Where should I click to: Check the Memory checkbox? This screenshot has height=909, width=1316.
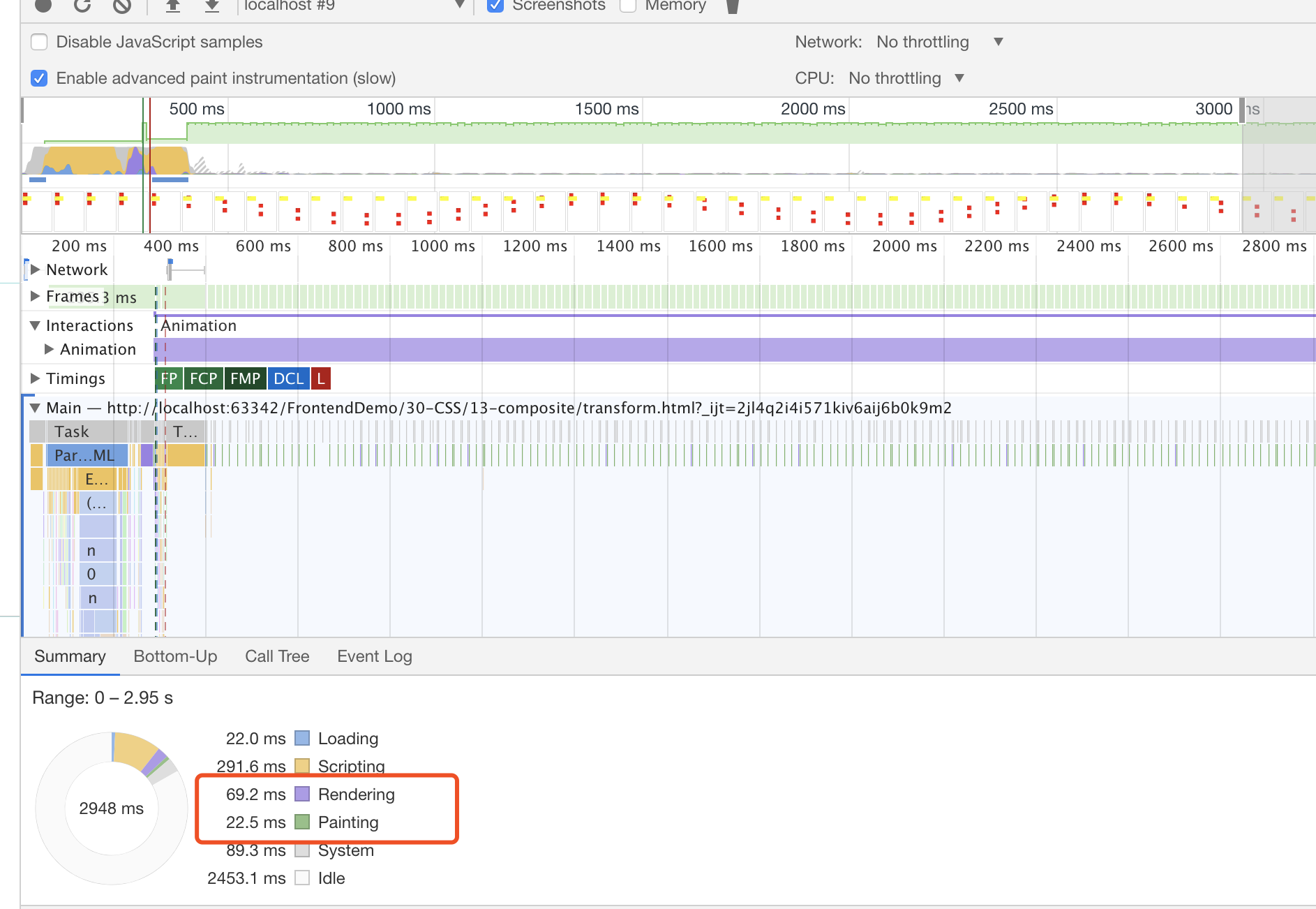point(628,5)
